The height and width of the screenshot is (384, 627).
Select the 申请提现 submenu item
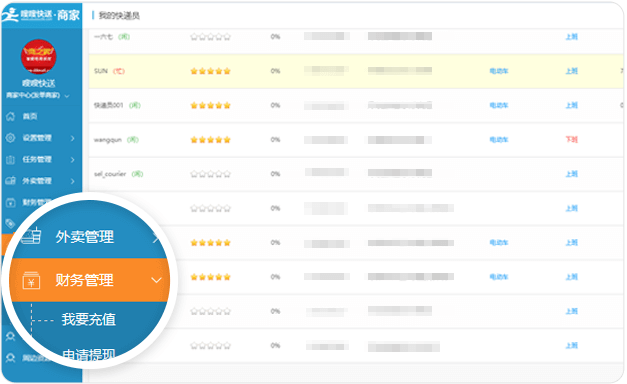tap(89, 354)
